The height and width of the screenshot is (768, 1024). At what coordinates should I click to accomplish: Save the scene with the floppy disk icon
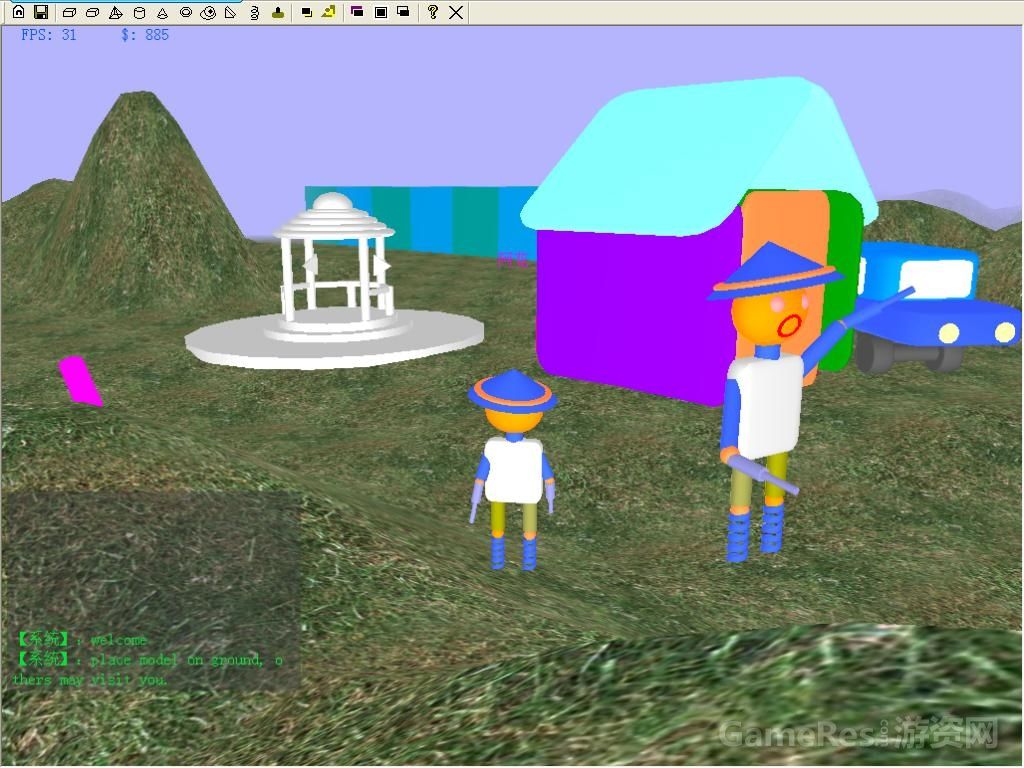point(41,12)
